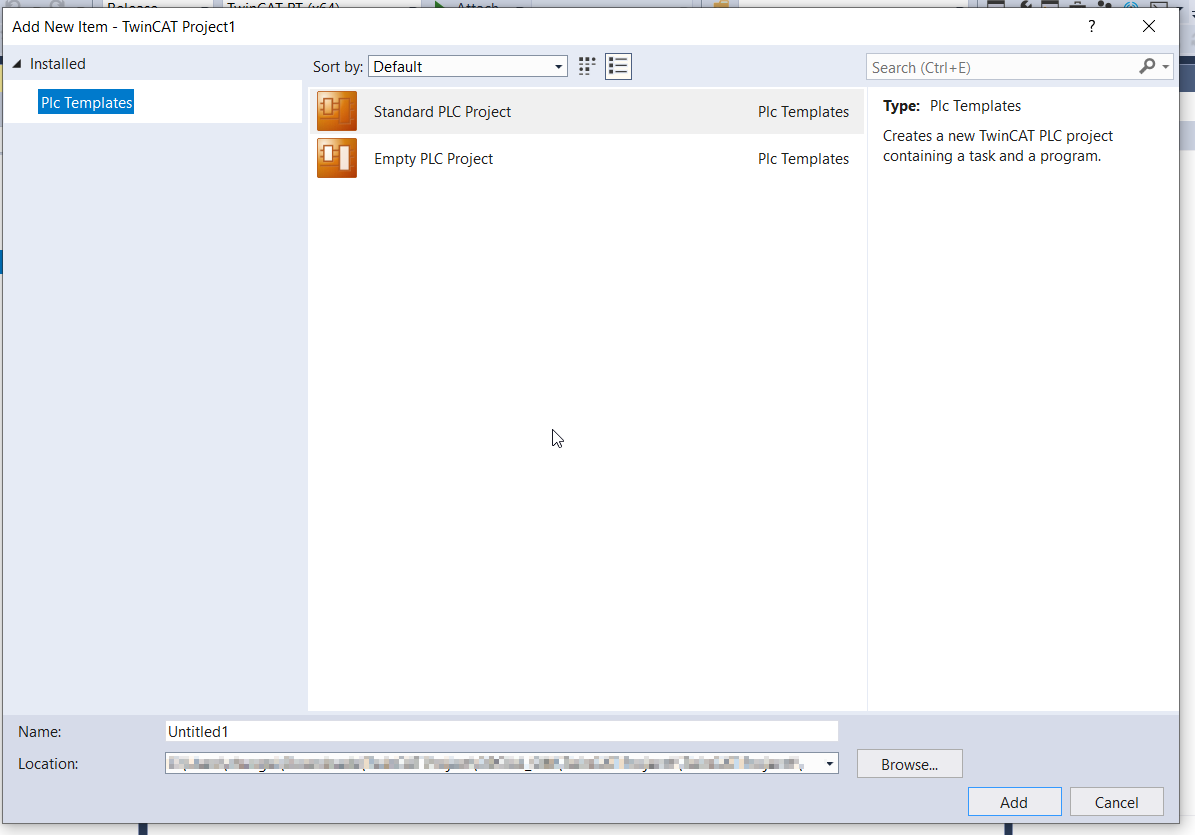
Task: Click the Type: Plc Templates description heading
Action: tap(952, 106)
